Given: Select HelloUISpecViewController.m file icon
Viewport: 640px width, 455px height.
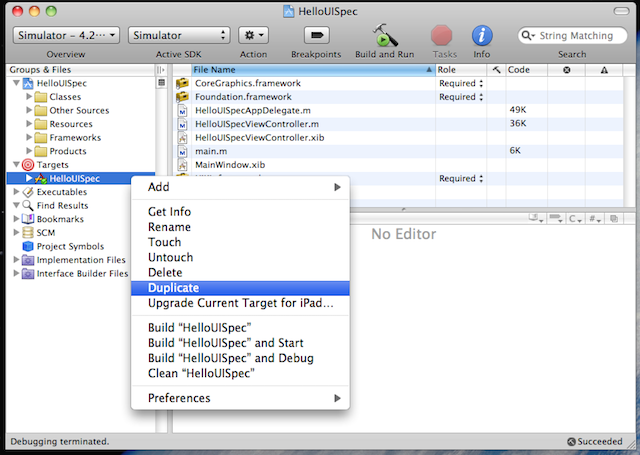Looking at the screenshot, I should pos(182,124).
